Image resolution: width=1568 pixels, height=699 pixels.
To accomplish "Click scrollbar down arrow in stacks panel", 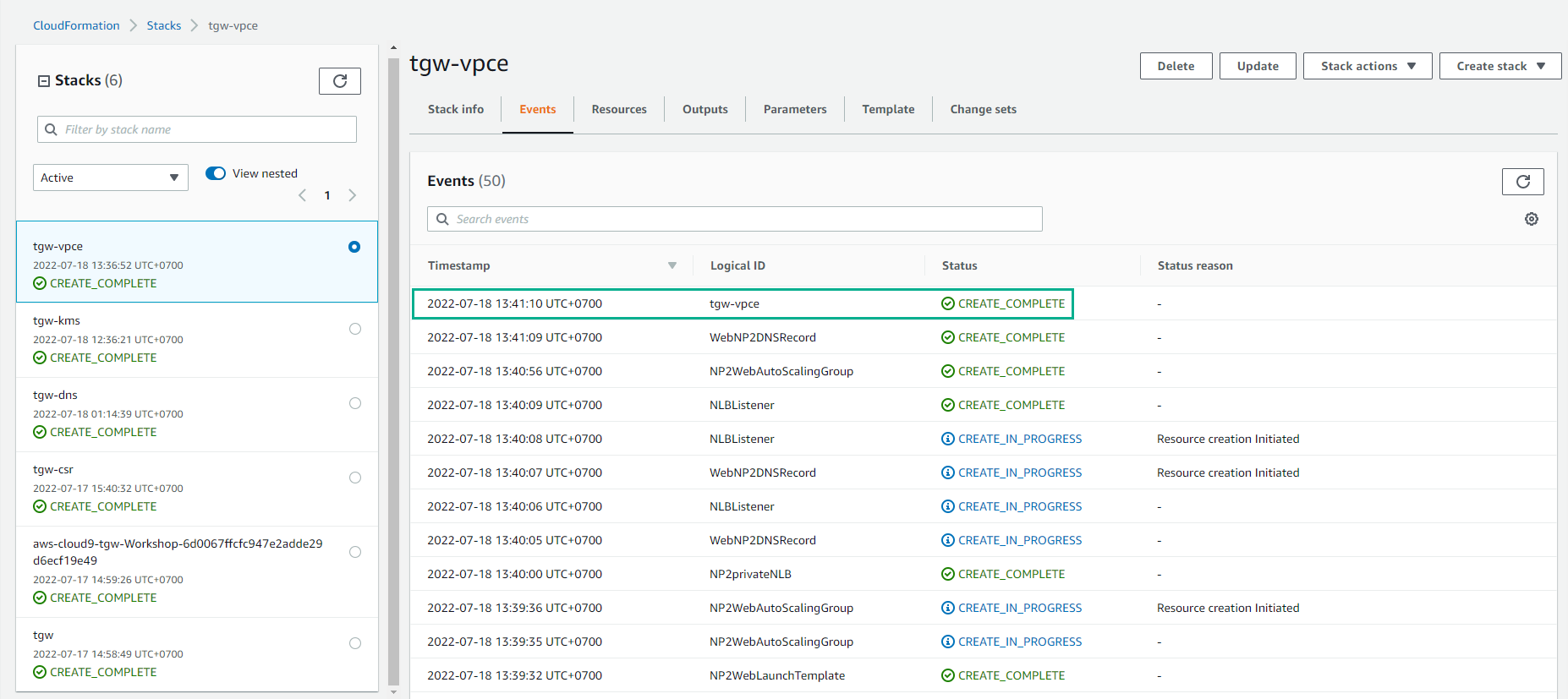I will (393, 692).
